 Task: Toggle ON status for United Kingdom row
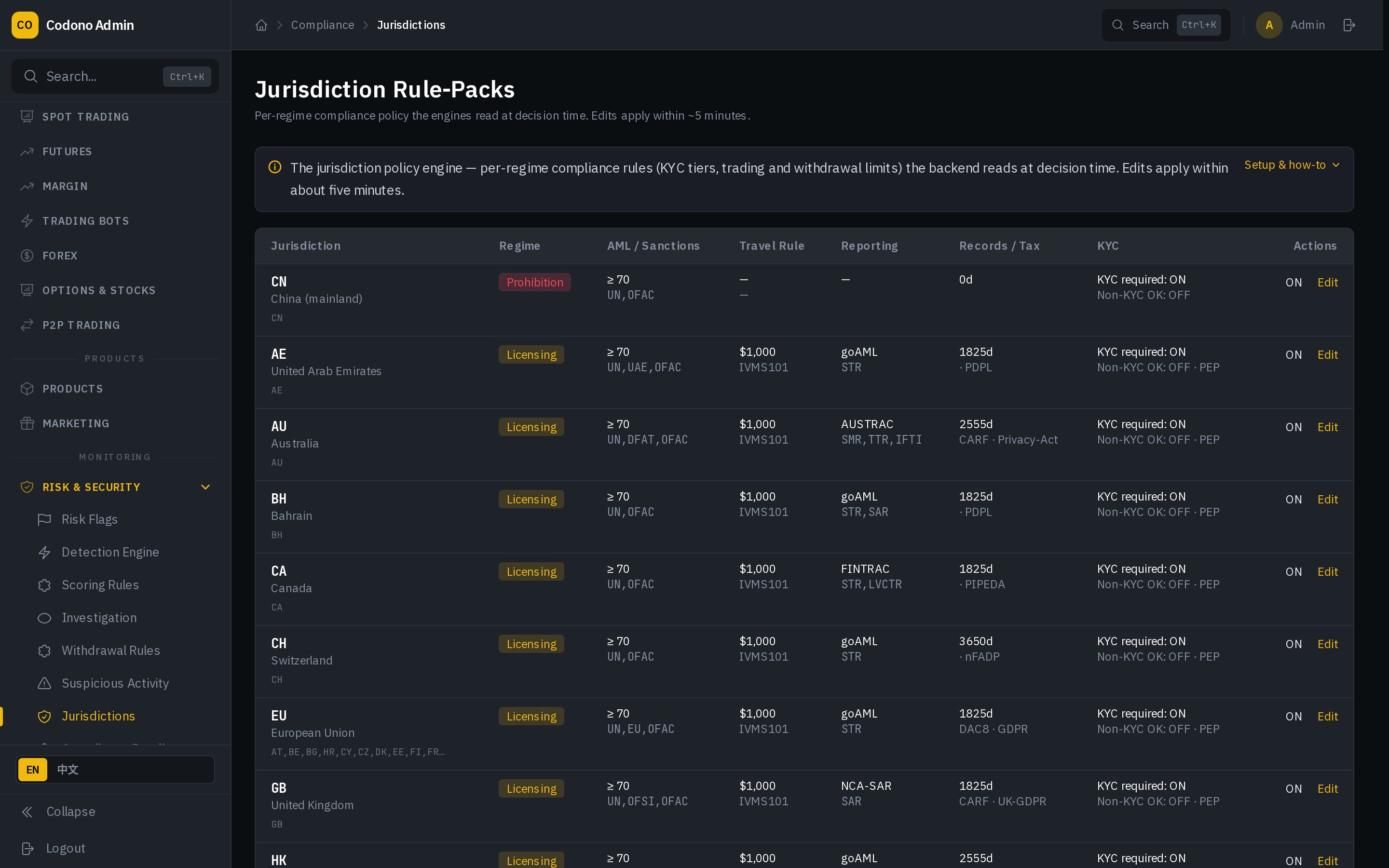click(x=1293, y=789)
